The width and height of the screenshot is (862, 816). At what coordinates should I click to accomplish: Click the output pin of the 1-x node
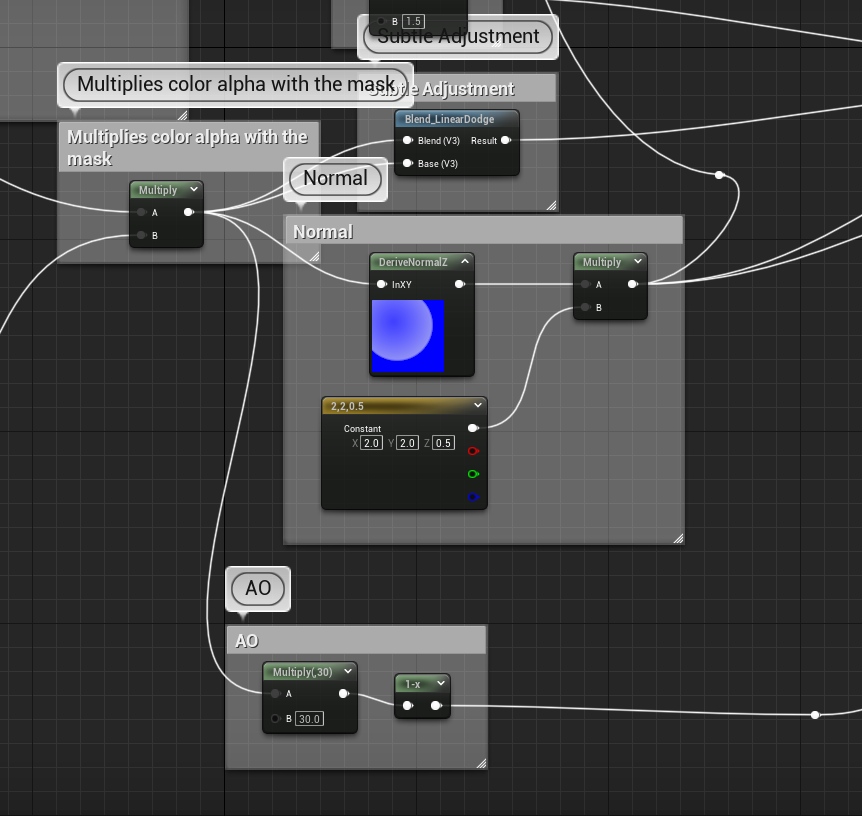[436, 705]
